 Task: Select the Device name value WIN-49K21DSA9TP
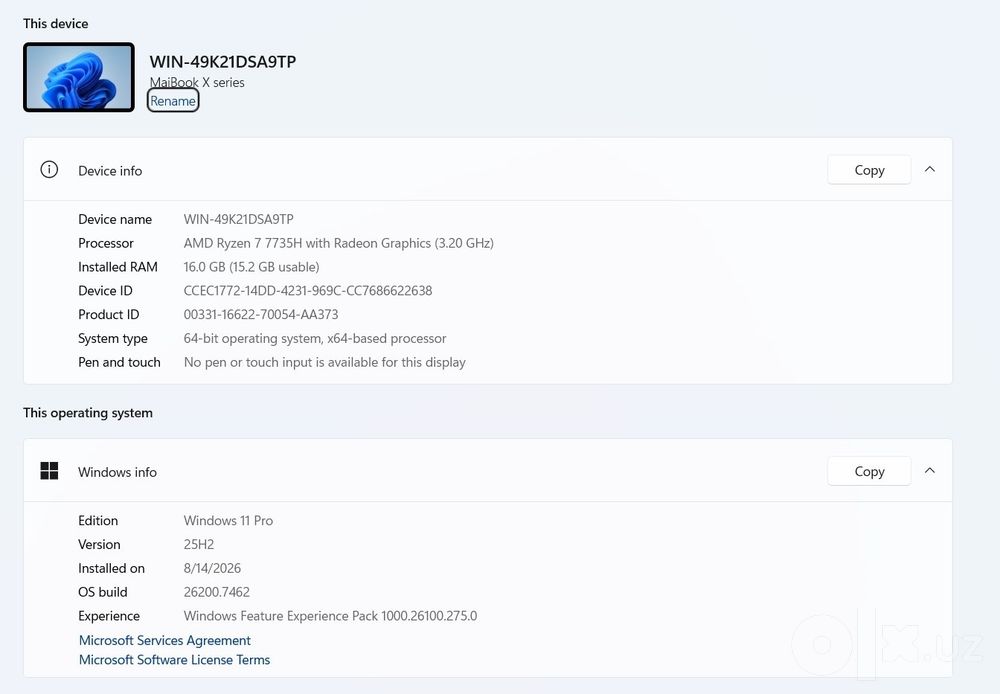(239, 219)
